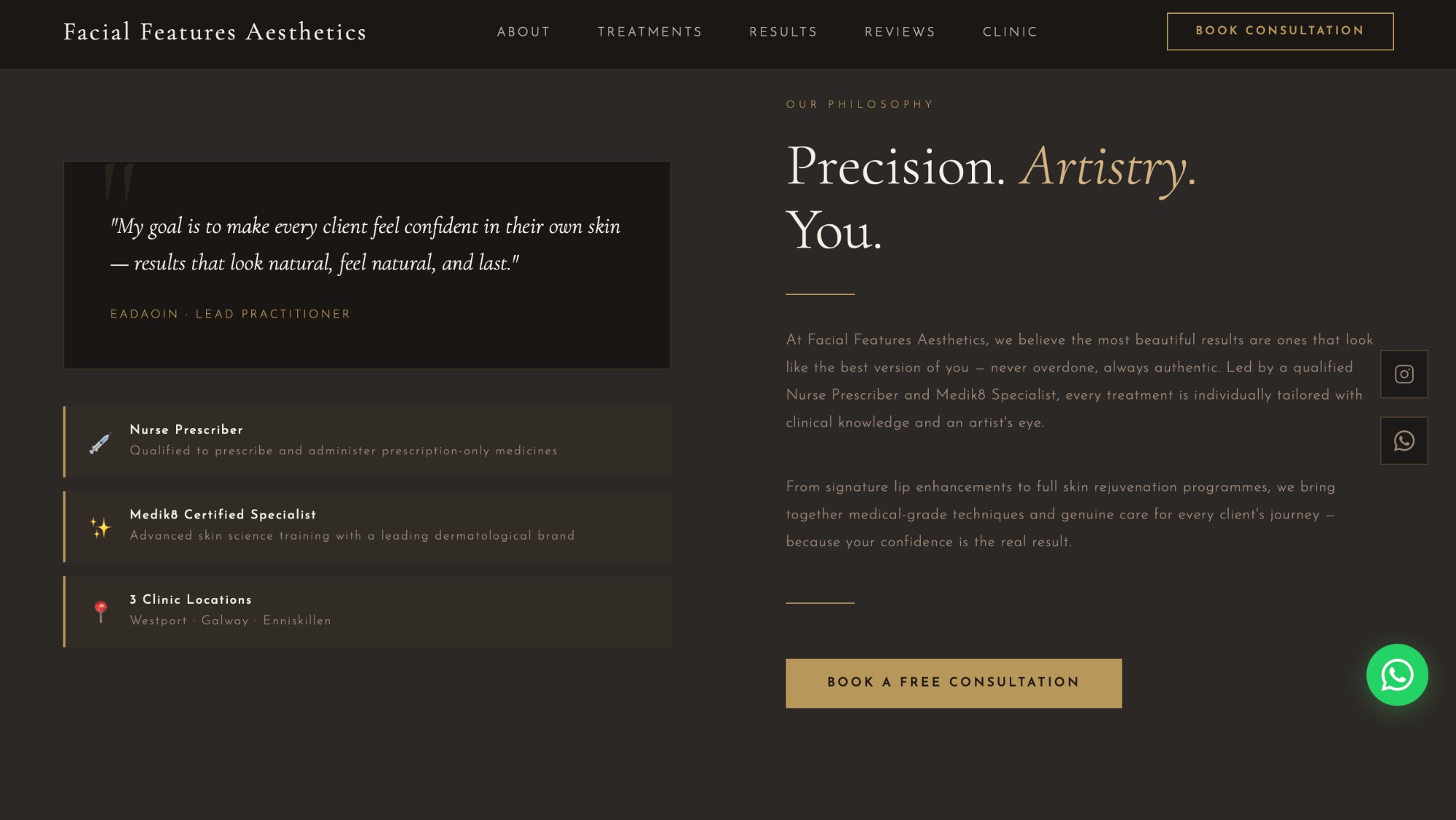Click the syringe icon on Nurse Prescriber card

pos(98,442)
